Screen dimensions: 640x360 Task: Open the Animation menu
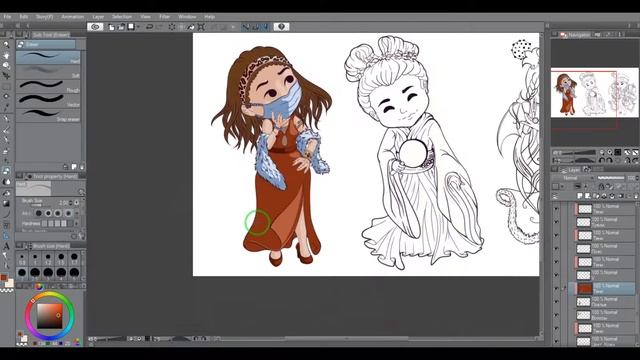pos(73,17)
